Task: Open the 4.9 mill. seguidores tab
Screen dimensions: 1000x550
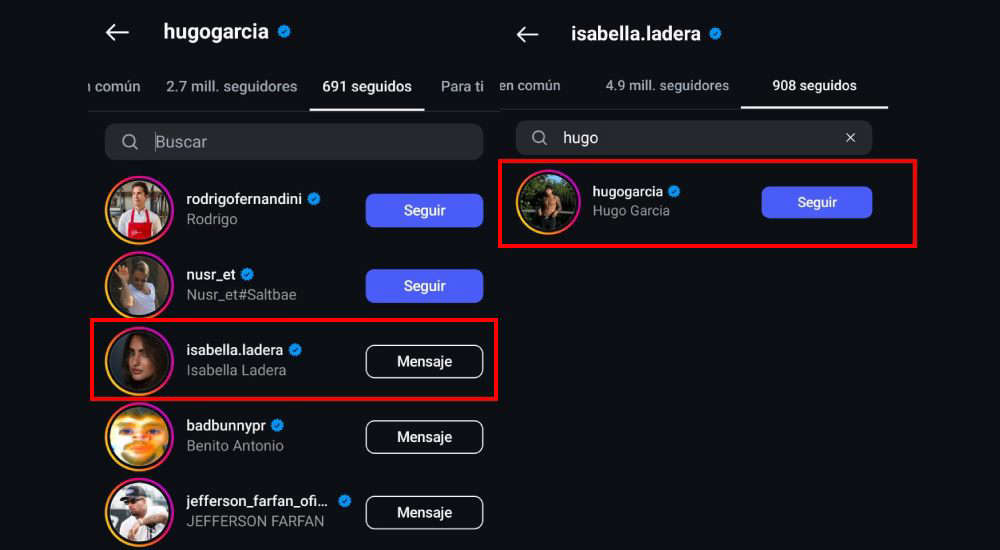Action: tap(667, 85)
